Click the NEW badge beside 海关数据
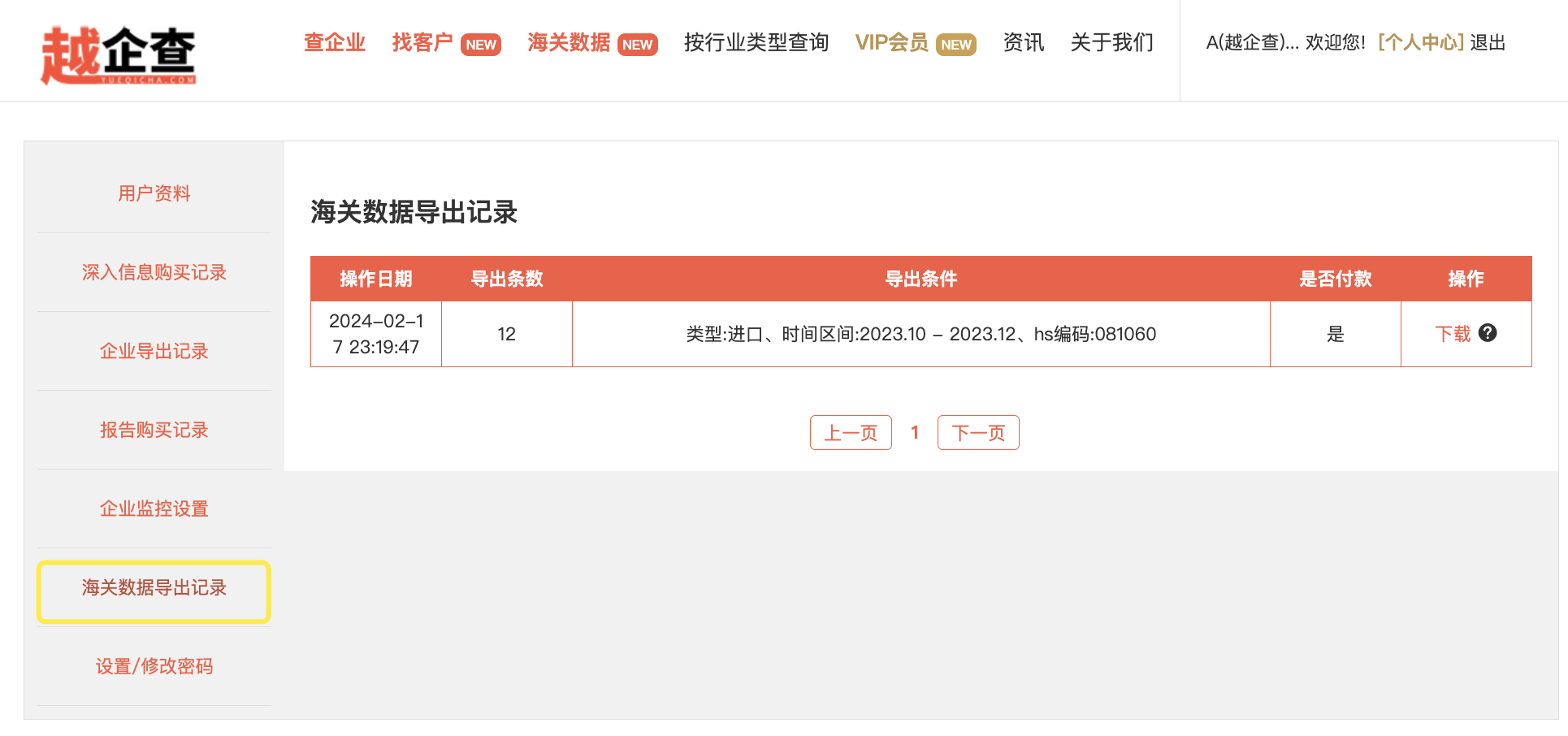Image resolution: width=1568 pixels, height=736 pixels. 639,45
